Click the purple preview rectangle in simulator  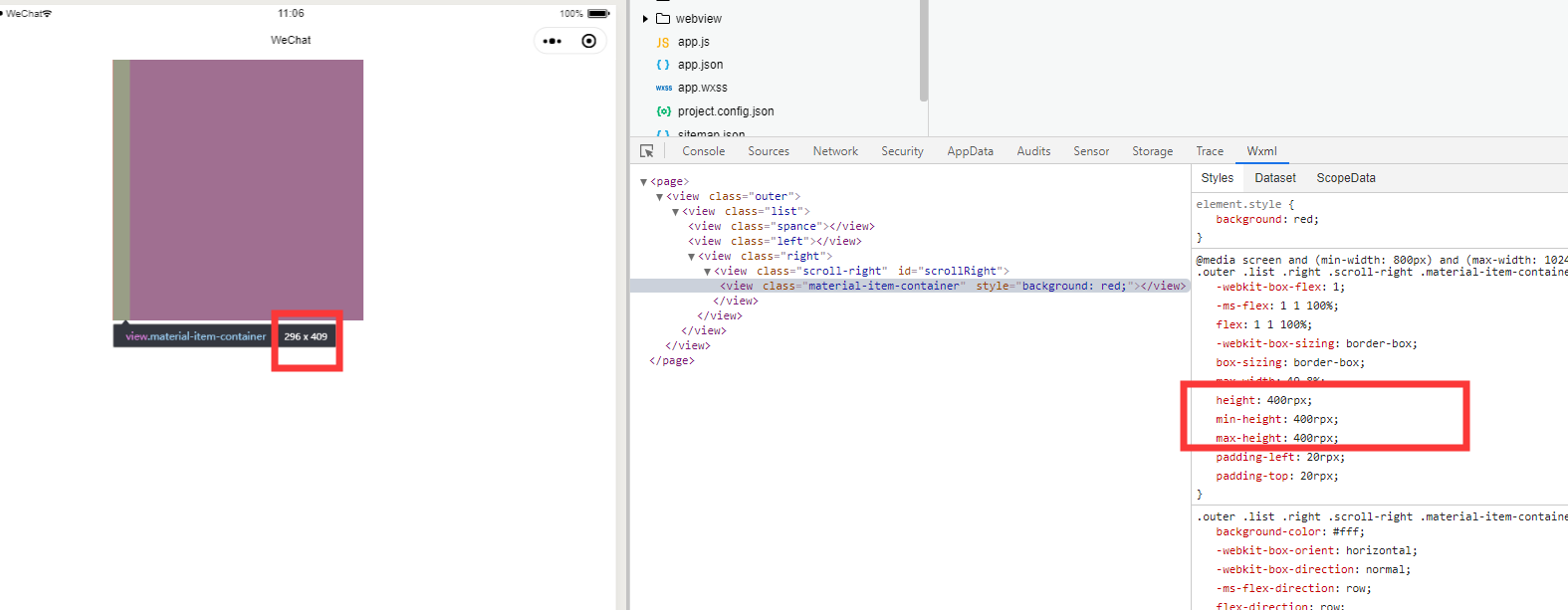coord(246,189)
